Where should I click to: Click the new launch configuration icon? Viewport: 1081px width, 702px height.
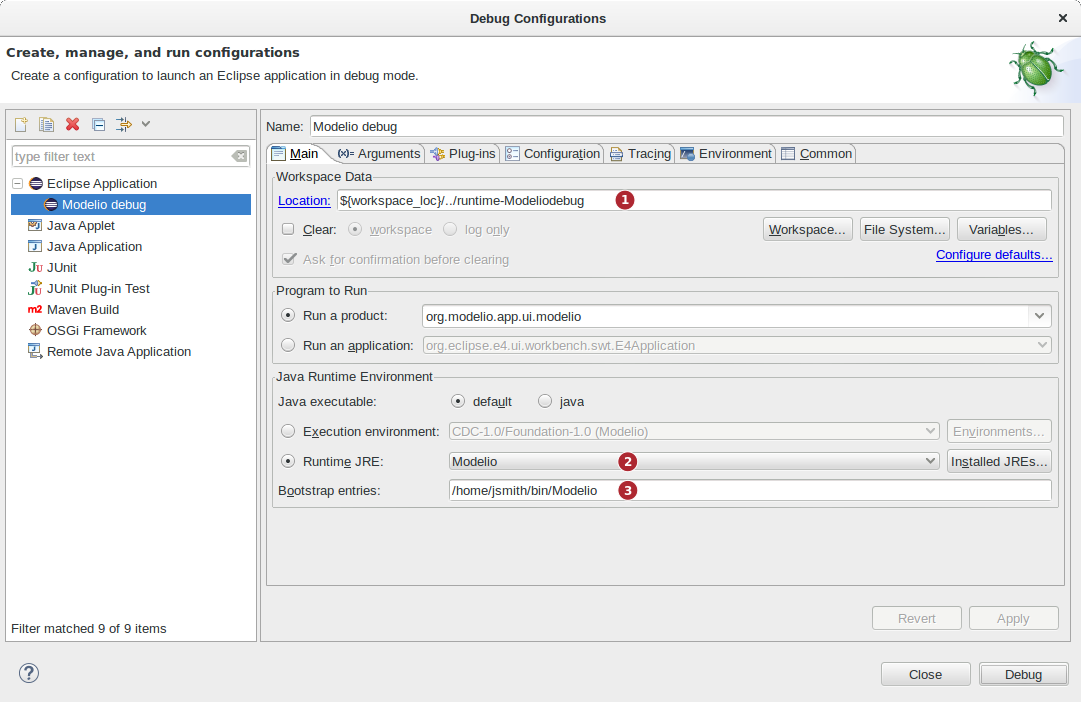pyautogui.click(x=20, y=124)
